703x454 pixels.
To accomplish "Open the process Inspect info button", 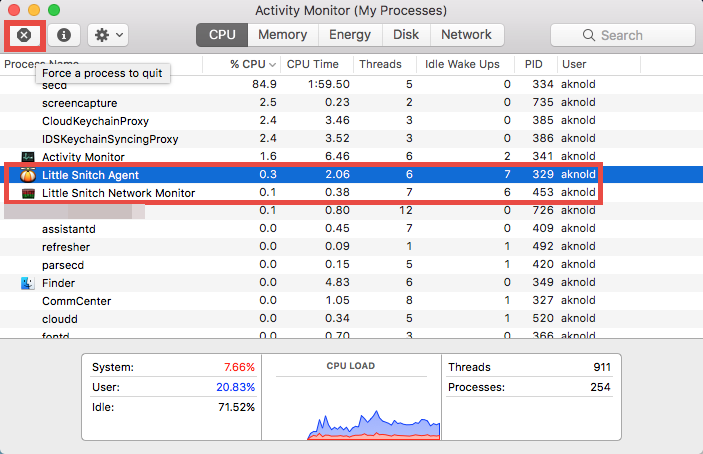I will coord(64,35).
